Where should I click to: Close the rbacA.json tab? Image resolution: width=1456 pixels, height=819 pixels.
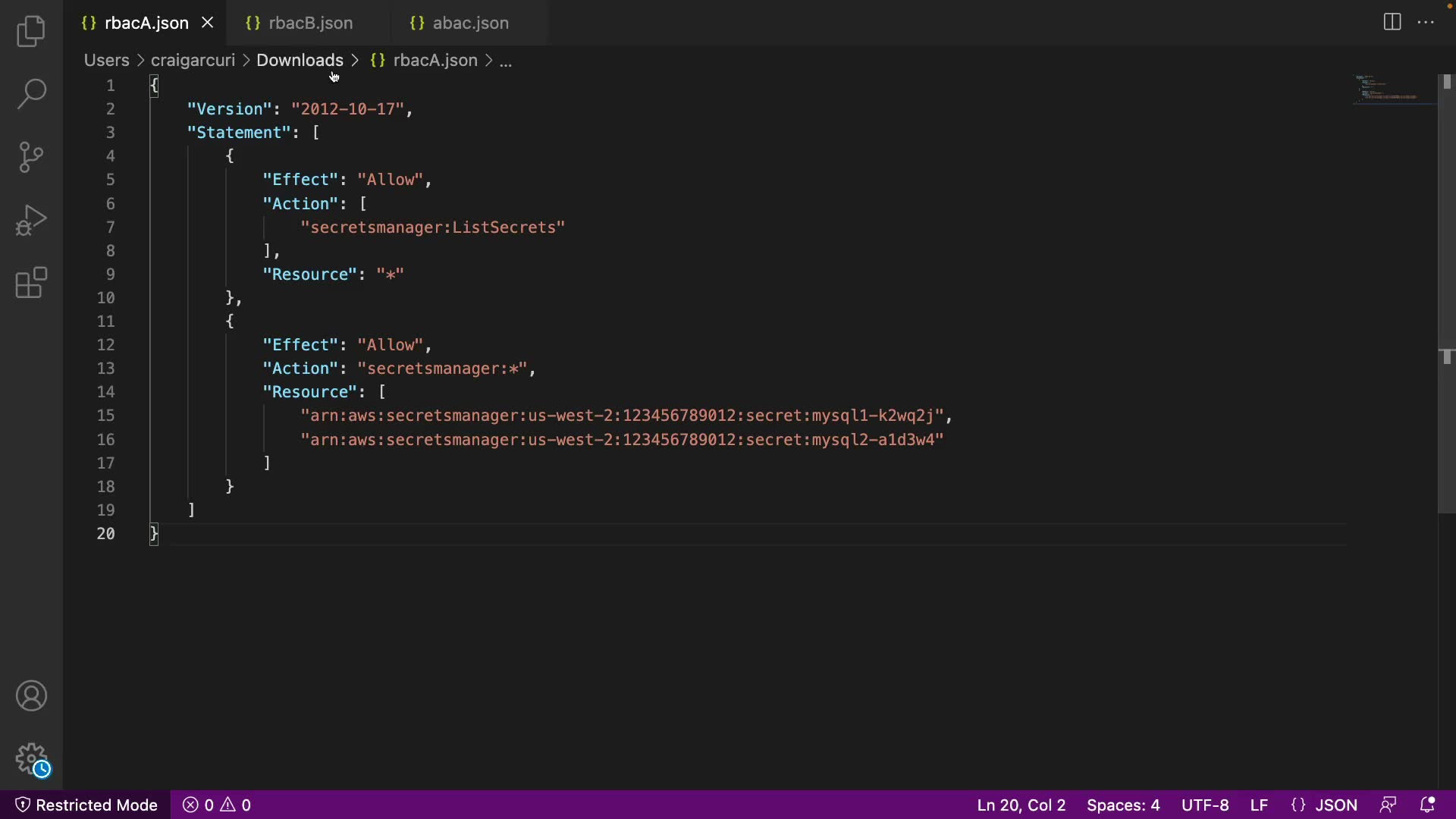point(207,23)
